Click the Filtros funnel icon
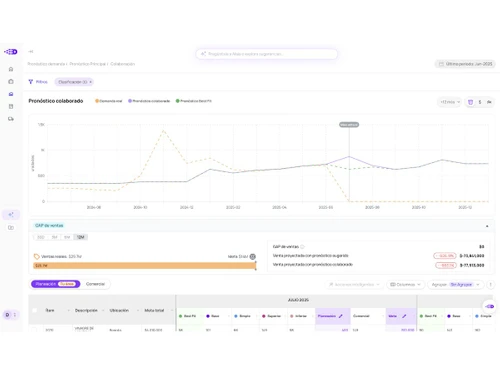Screen dimensions: 500x375 click(x=31, y=82)
